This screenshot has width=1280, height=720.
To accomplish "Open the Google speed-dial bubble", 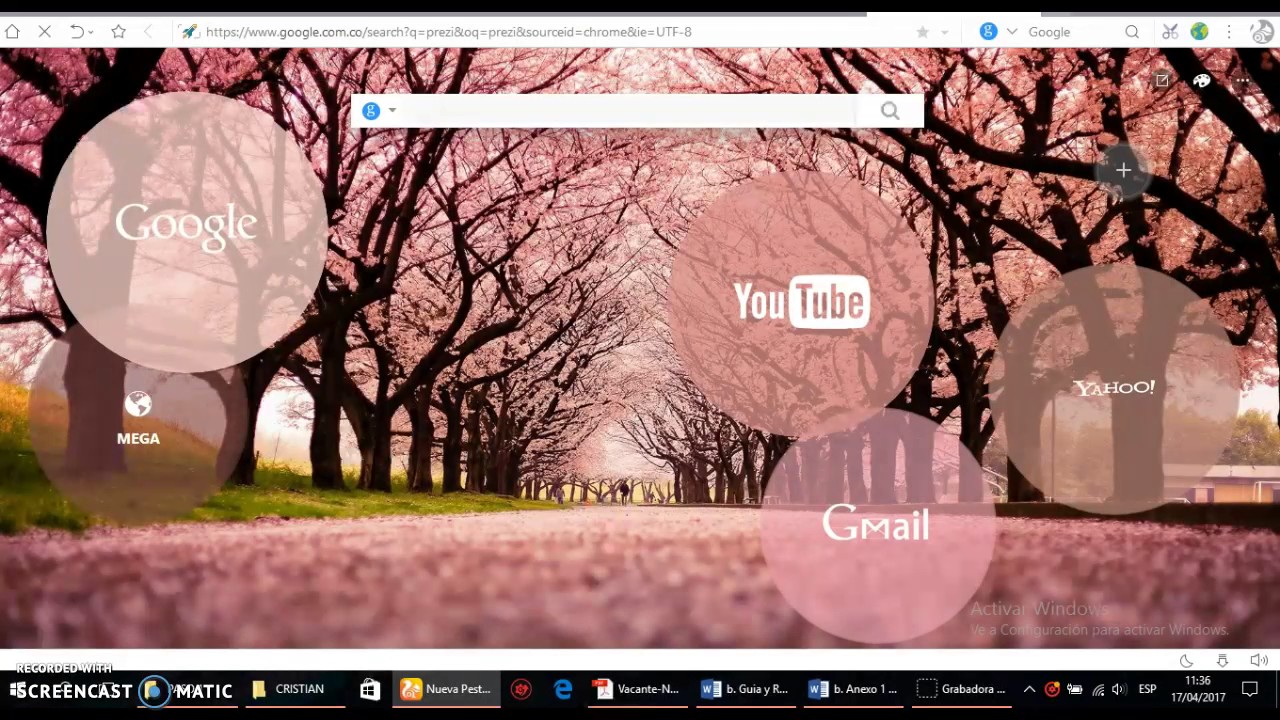I will click(186, 231).
